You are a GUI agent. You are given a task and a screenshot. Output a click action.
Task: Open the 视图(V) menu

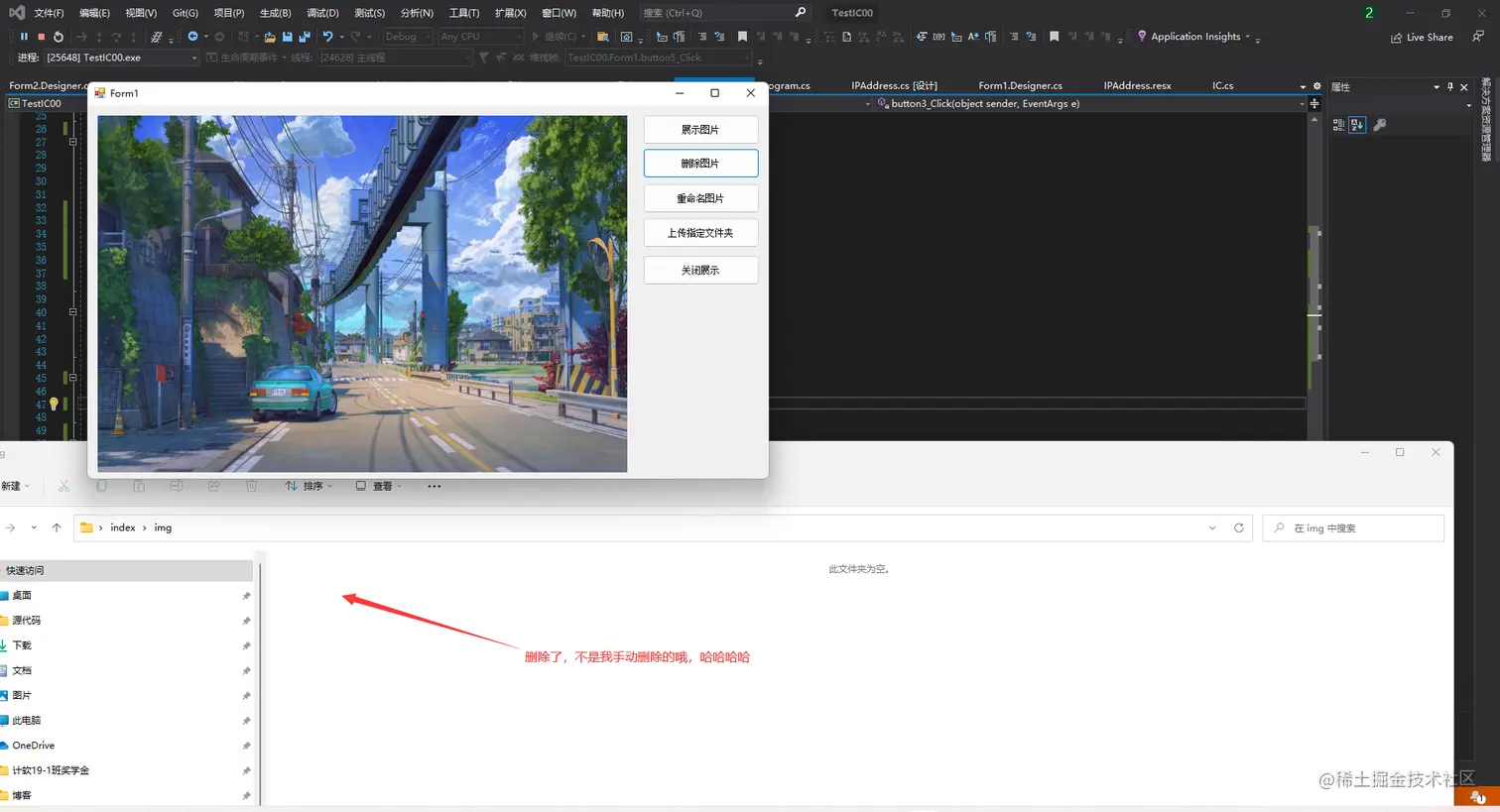141,13
